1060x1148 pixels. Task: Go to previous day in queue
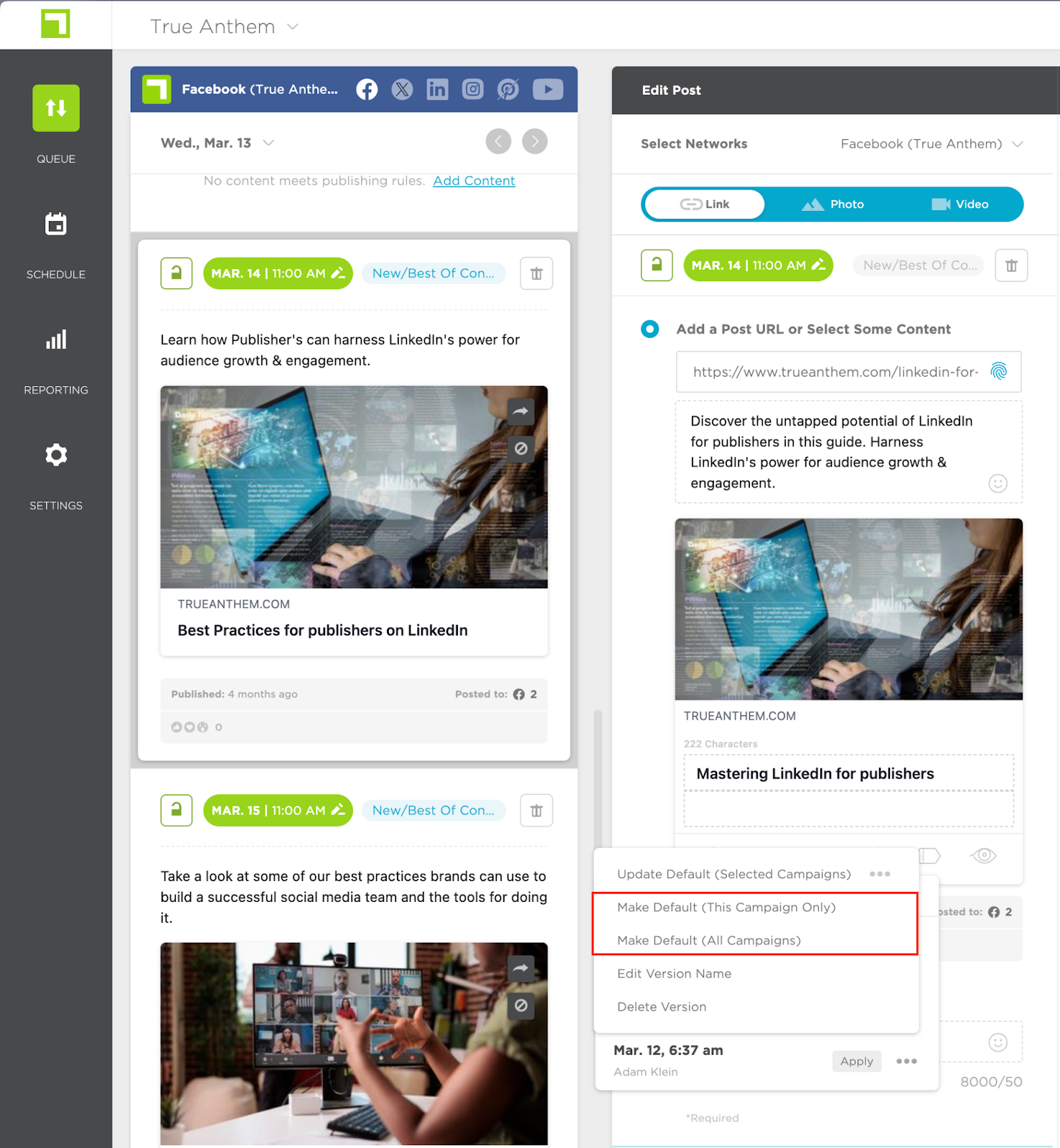(x=498, y=141)
